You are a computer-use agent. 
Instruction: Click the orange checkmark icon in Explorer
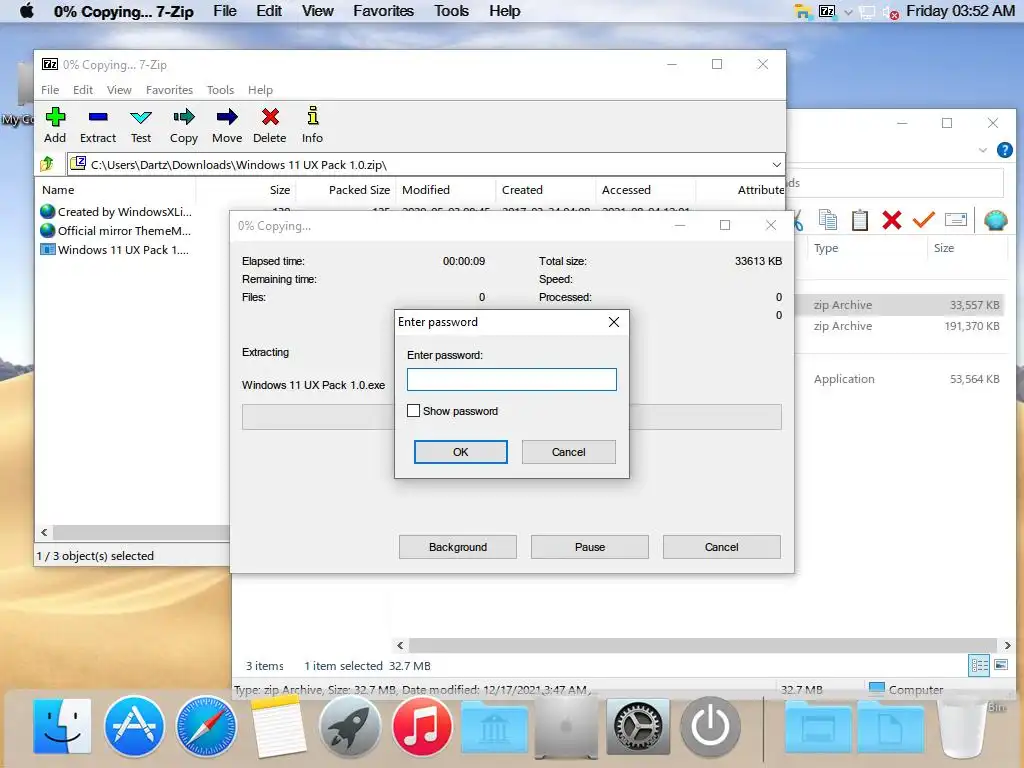tap(923, 219)
